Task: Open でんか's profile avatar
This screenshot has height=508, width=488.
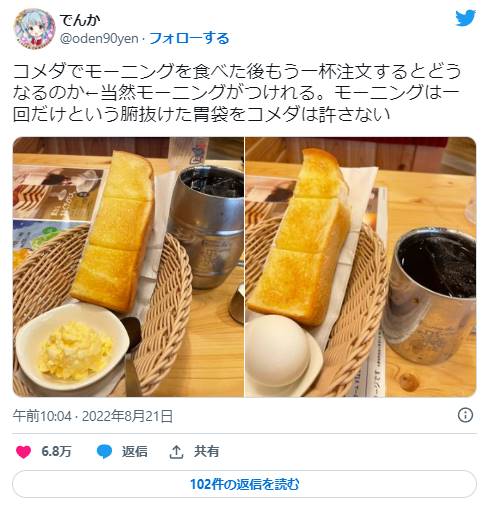Action: pyautogui.click(x=34, y=29)
